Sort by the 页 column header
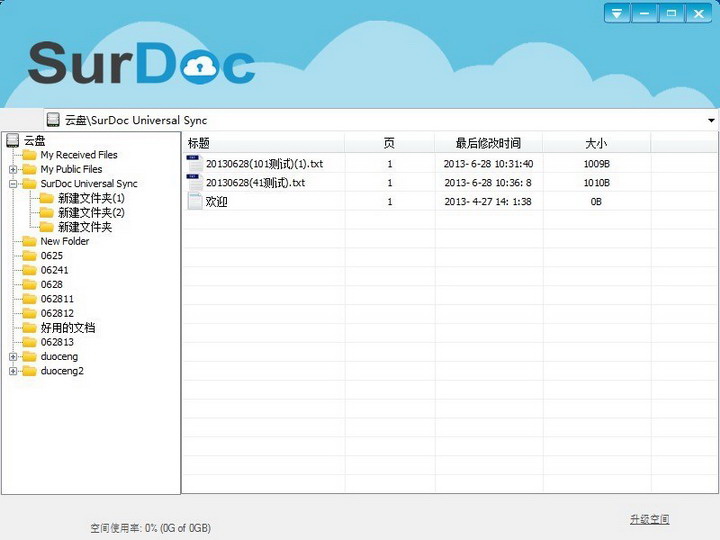The image size is (720, 540). pyautogui.click(x=389, y=143)
